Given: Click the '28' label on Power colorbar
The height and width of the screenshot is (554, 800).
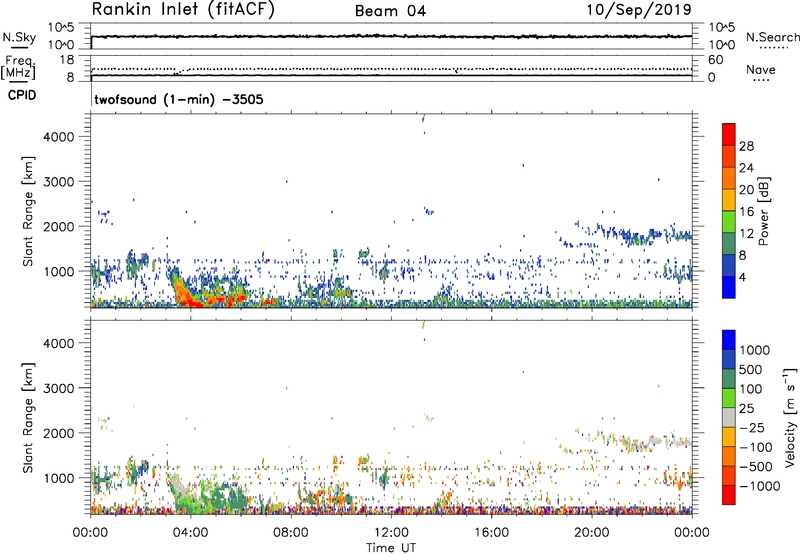Looking at the screenshot, I should coord(746,146).
